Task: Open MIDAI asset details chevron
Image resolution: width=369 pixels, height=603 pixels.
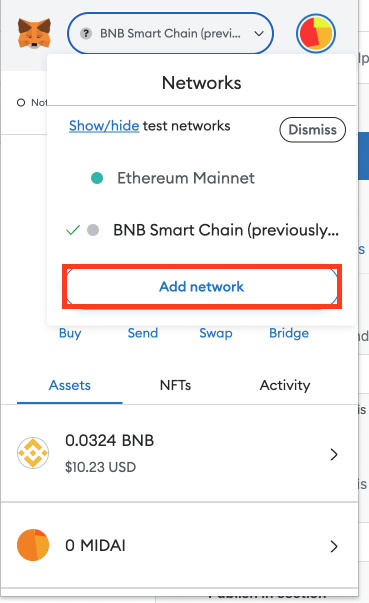Action: coord(334,546)
